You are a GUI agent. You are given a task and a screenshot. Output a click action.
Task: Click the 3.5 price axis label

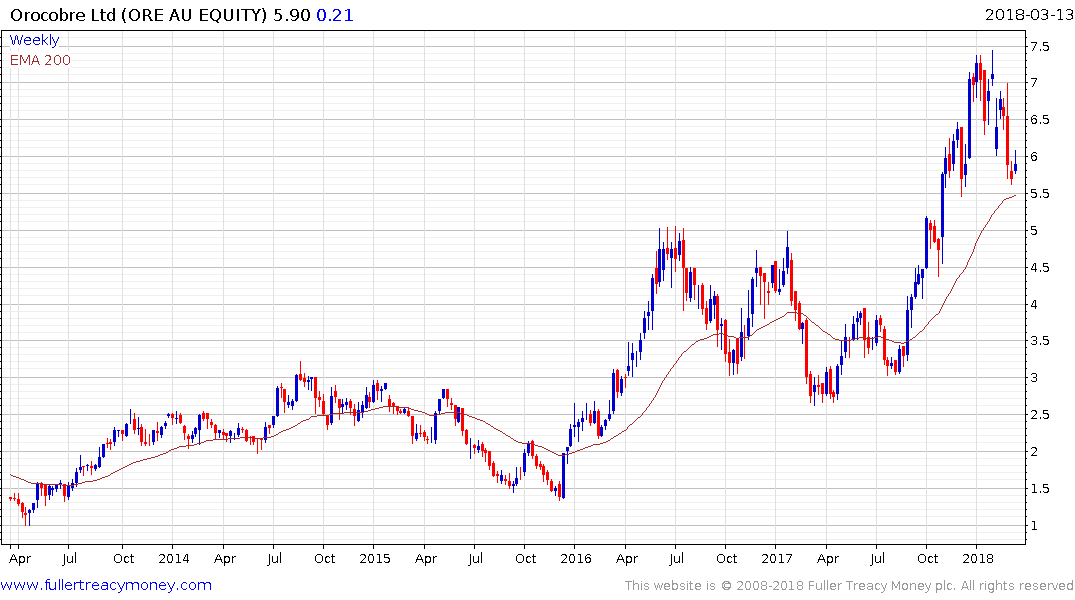click(x=1039, y=341)
